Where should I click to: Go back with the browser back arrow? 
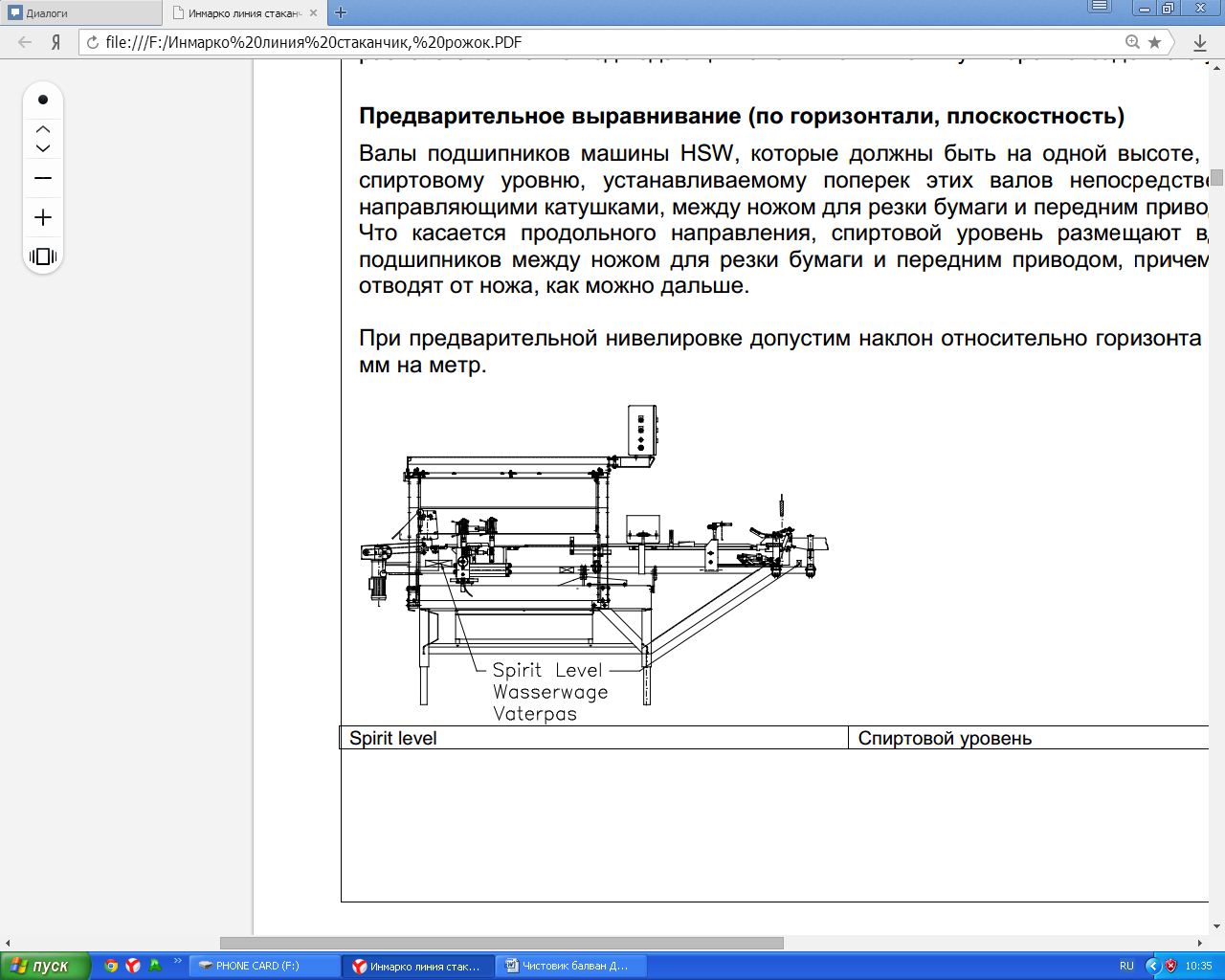(26, 42)
